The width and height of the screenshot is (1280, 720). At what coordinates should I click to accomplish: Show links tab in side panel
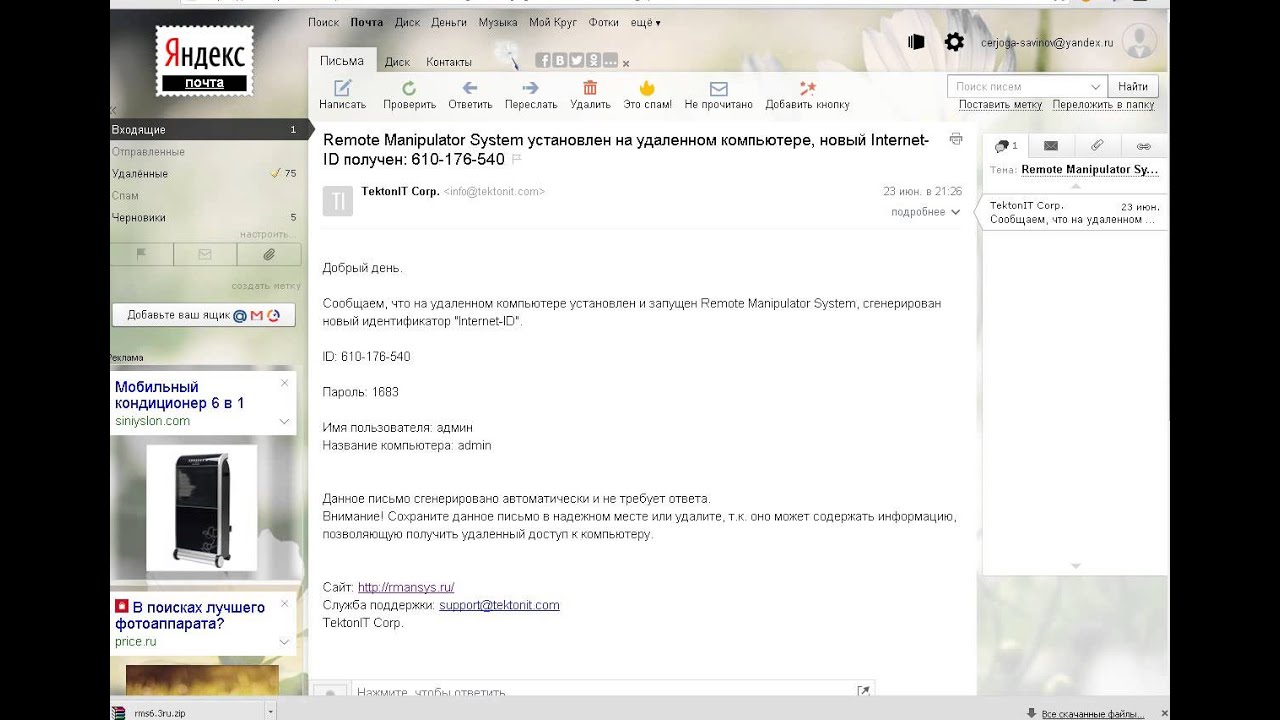[x=1144, y=146]
